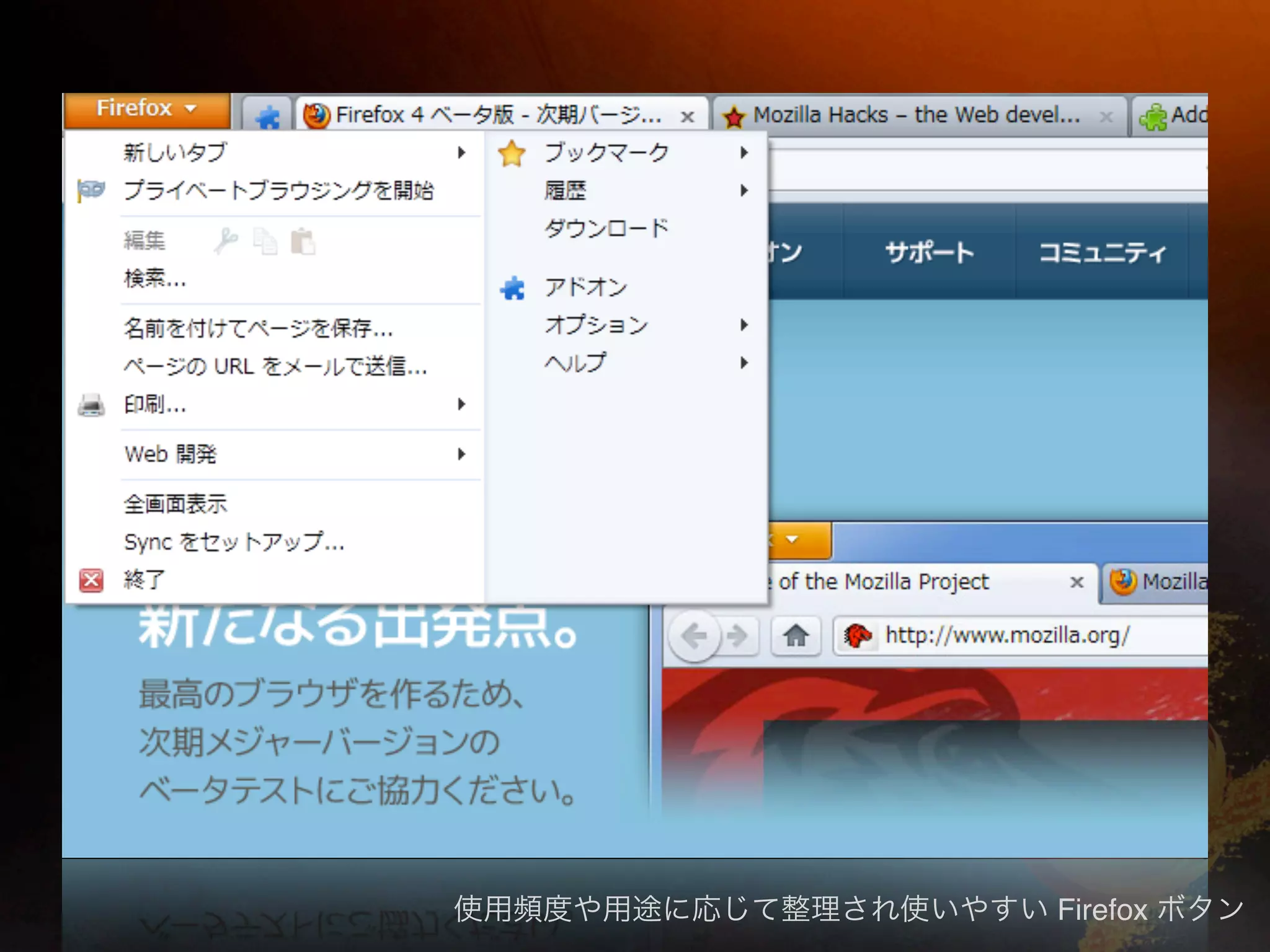The height and width of the screenshot is (952, 1270).
Task: Open オプション menu item
Action: click(x=626, y=325)
